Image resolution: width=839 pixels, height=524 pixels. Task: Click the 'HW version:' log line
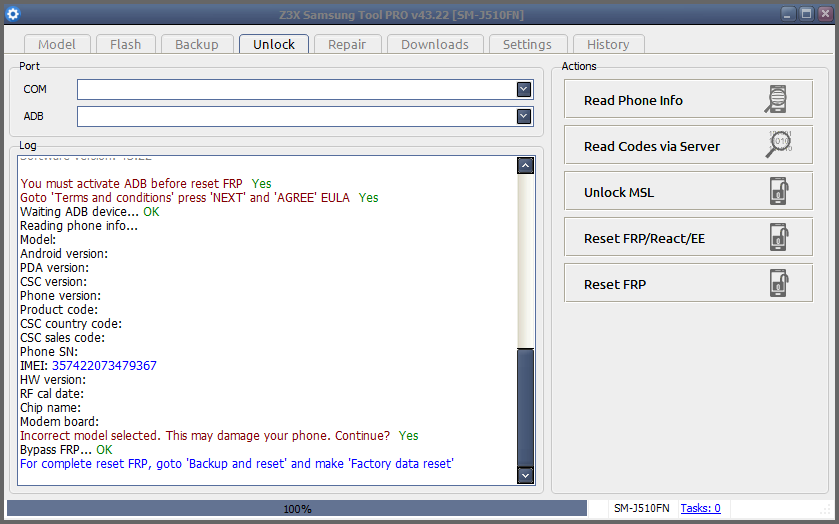[x=53, y=379]
